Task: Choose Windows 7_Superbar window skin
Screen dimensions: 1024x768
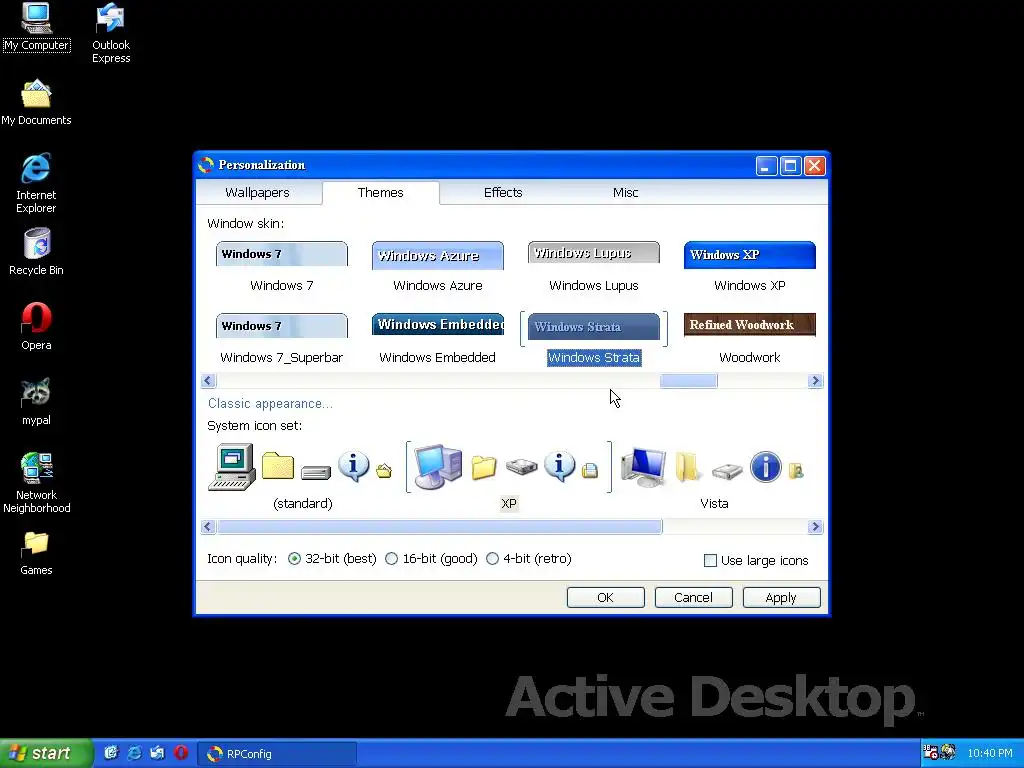Action: coord(281,339)
